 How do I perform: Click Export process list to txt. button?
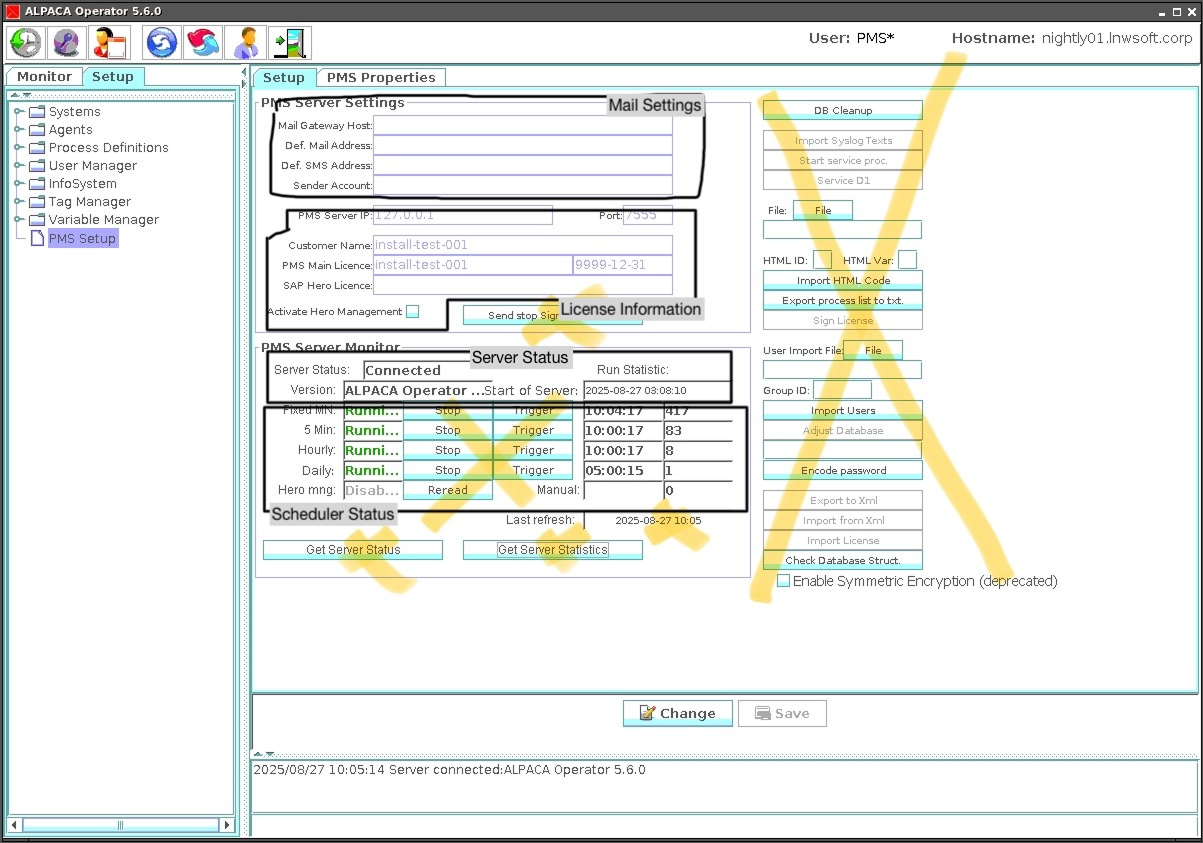(x=843, y=300)
